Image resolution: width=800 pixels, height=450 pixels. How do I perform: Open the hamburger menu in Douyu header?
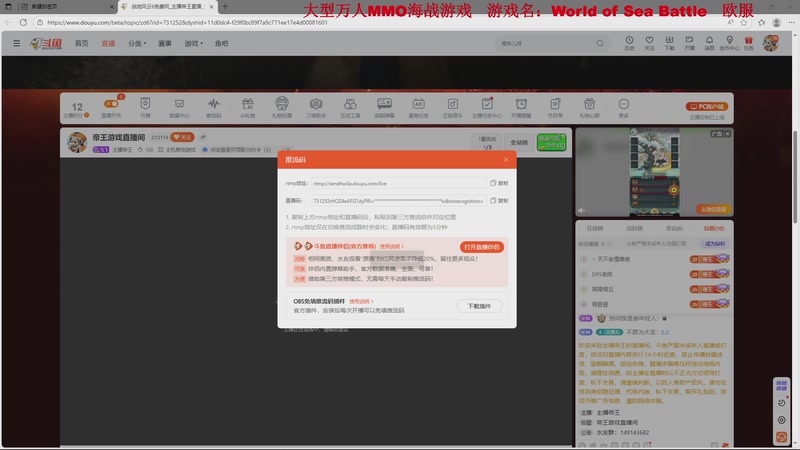tap(16, 43)
